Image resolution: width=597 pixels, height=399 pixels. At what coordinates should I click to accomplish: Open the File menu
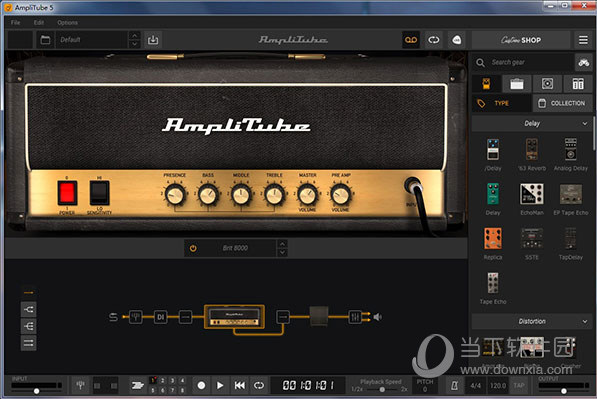[x=16, y=22]
